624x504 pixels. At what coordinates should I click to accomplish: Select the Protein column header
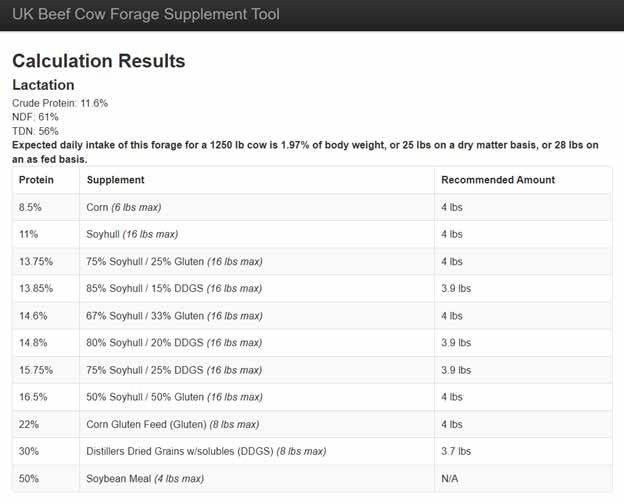pos(36,180)
